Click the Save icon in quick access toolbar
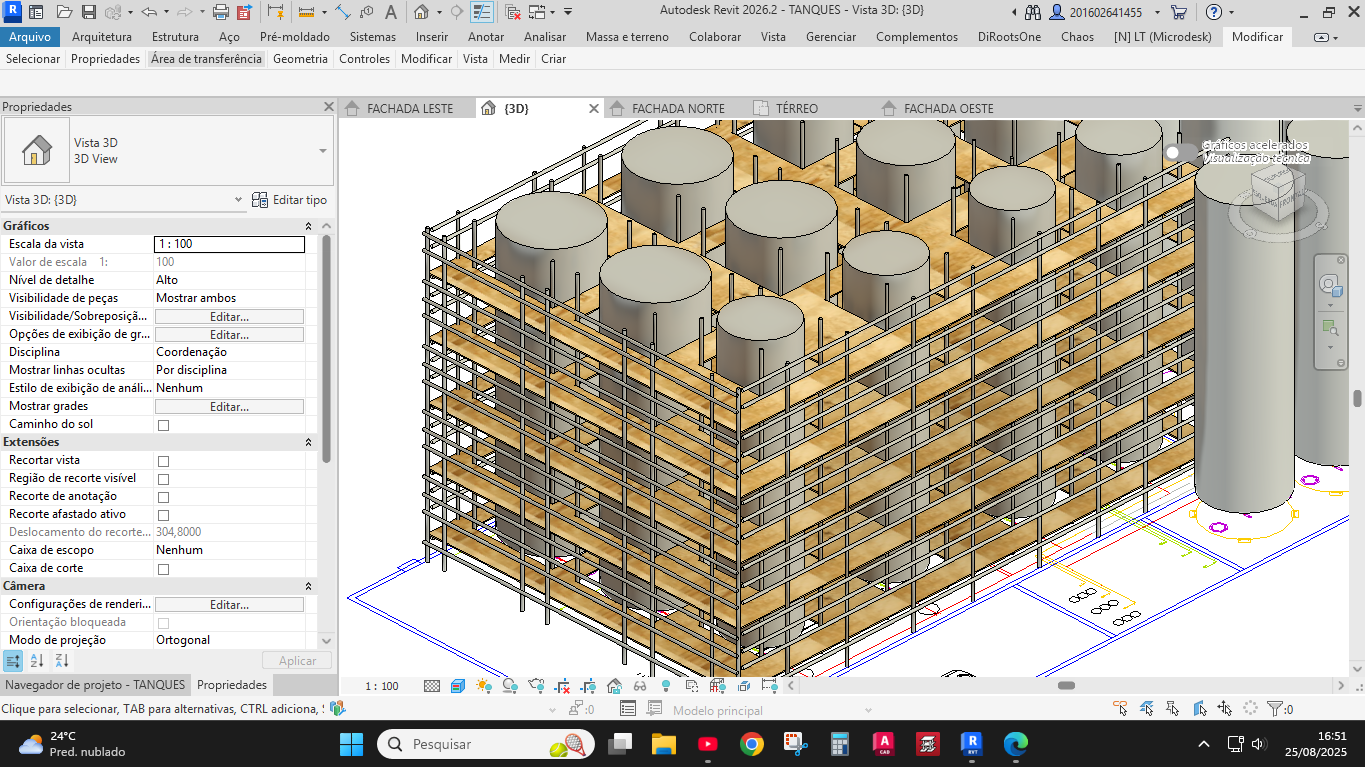1365x767 pixels. pos(88,12)
